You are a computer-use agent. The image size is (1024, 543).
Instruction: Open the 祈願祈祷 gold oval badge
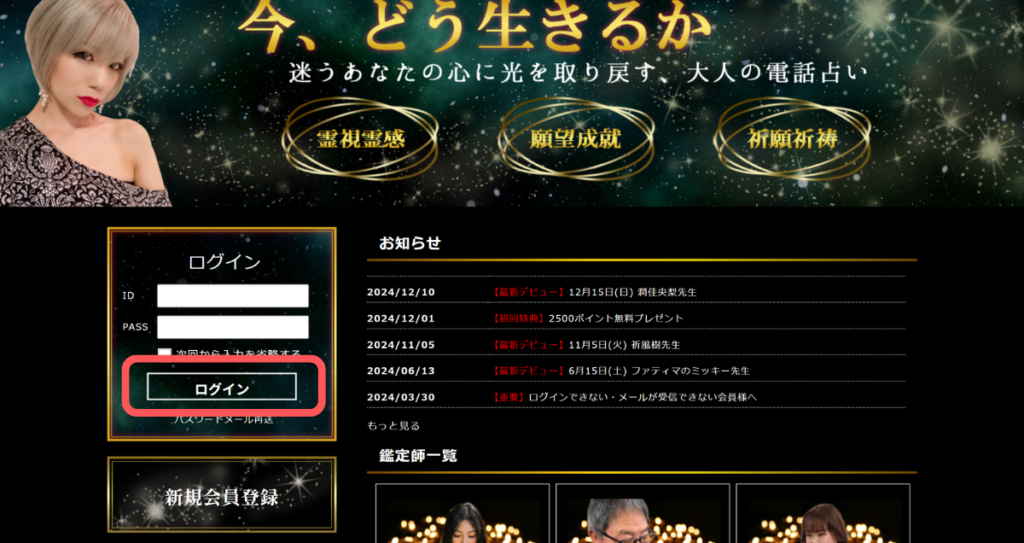pyautogui.click(x=792, y=139)
